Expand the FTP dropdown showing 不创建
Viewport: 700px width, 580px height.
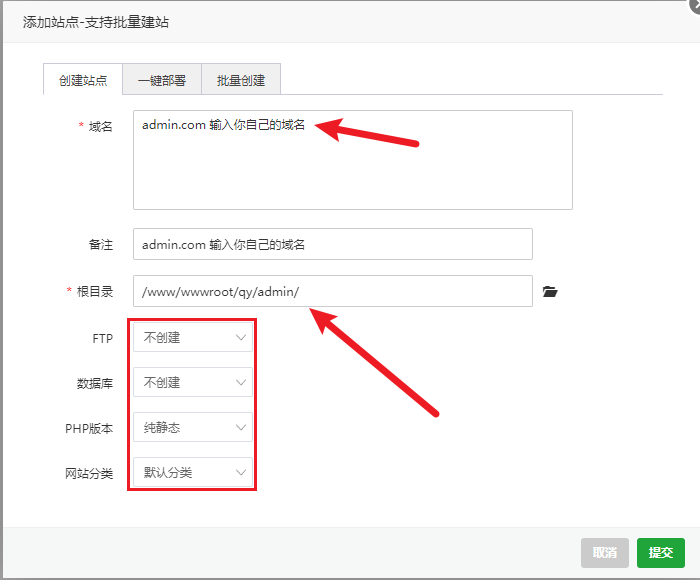point(193,338)
